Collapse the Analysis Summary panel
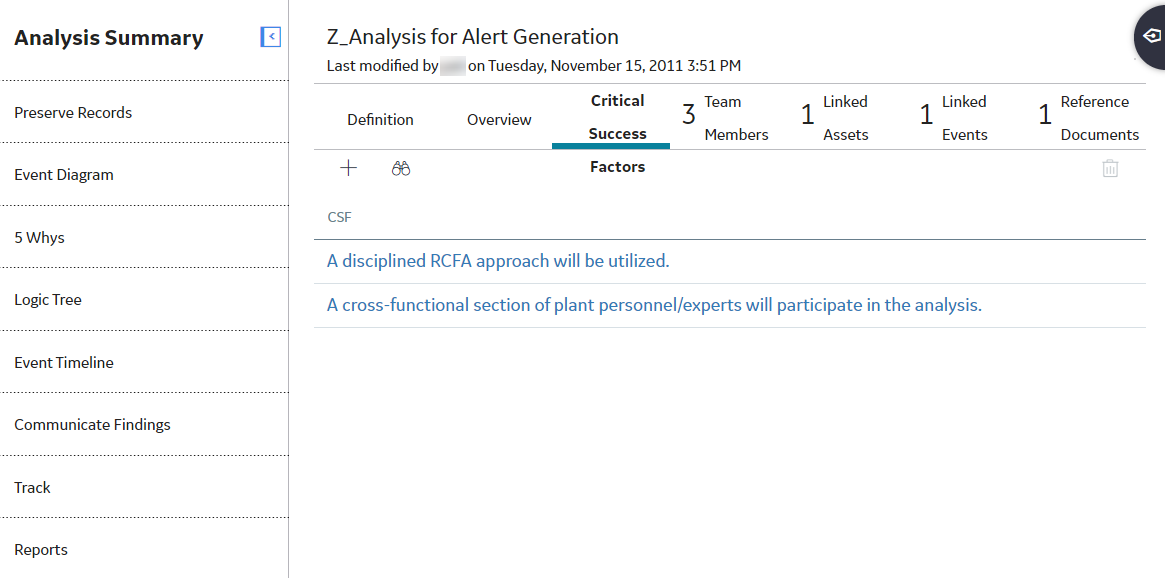The width and height of the screenshot is (1165, 578). click(x=270, y=36)
